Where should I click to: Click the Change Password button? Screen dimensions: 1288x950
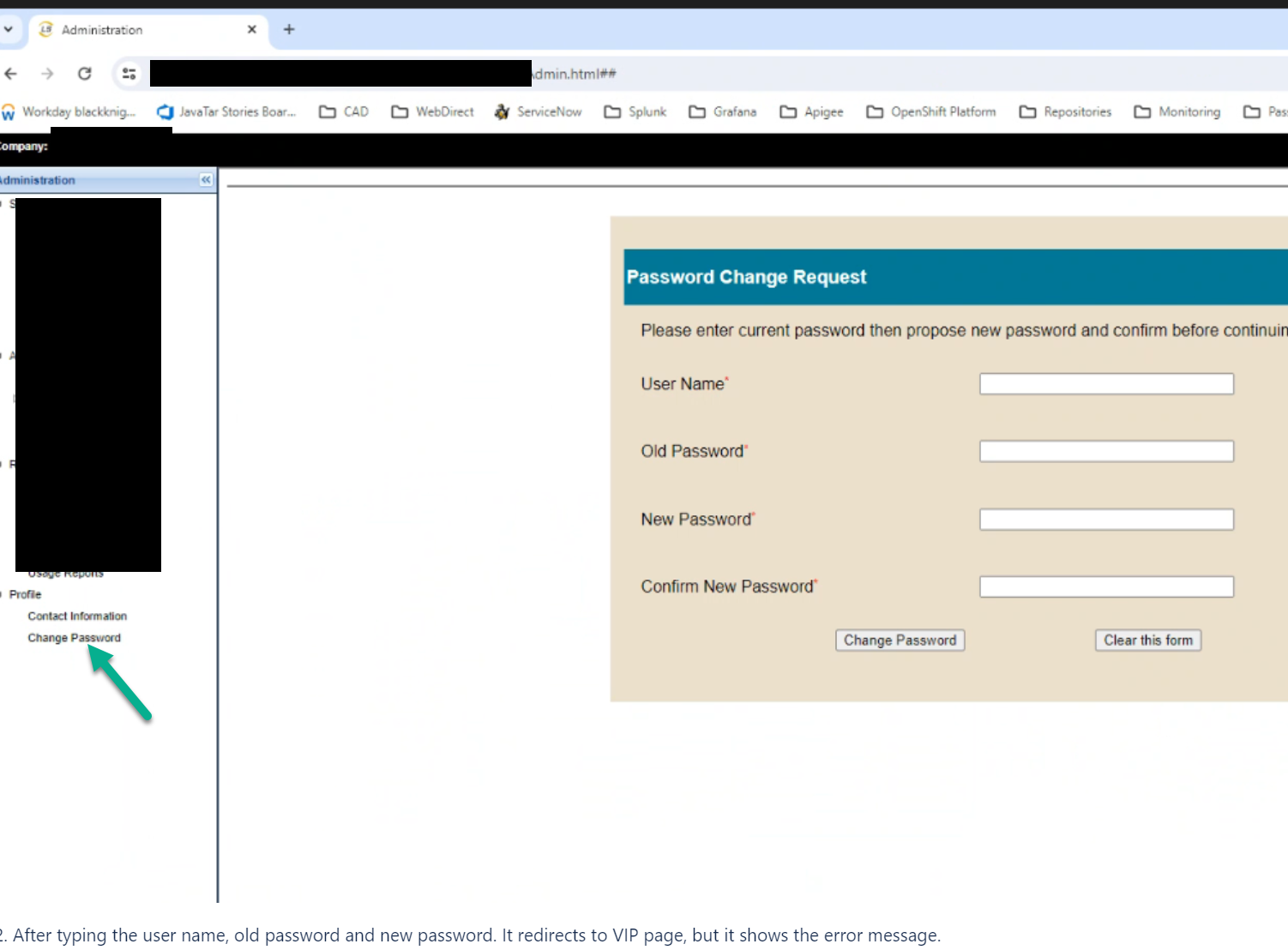[900, 640]
